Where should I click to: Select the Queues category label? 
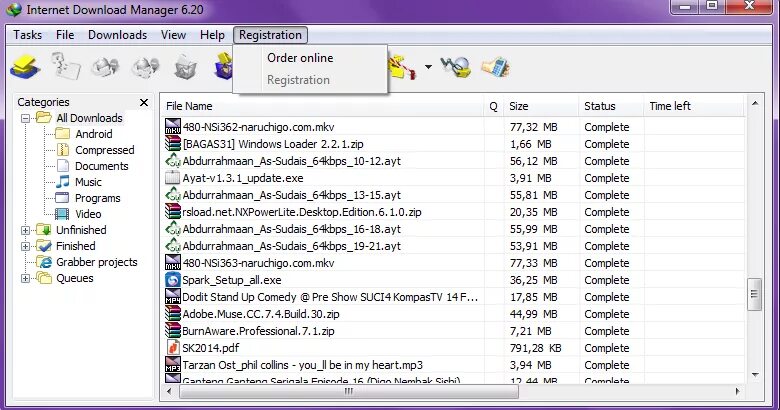(75, 278)
